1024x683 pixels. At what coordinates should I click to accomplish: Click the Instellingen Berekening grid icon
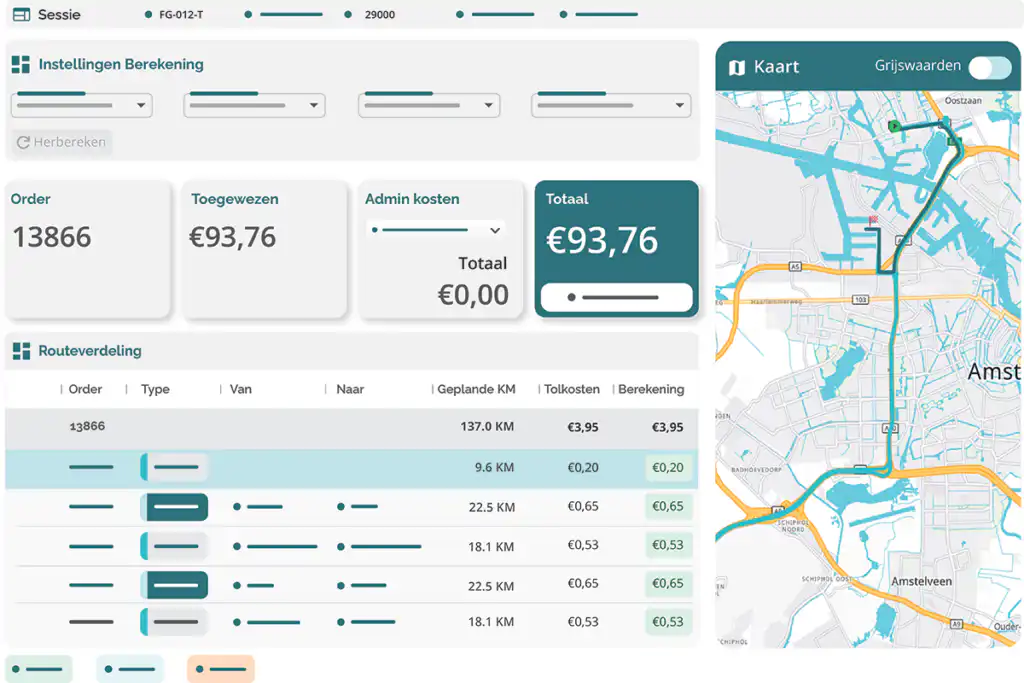pos(21,64)
